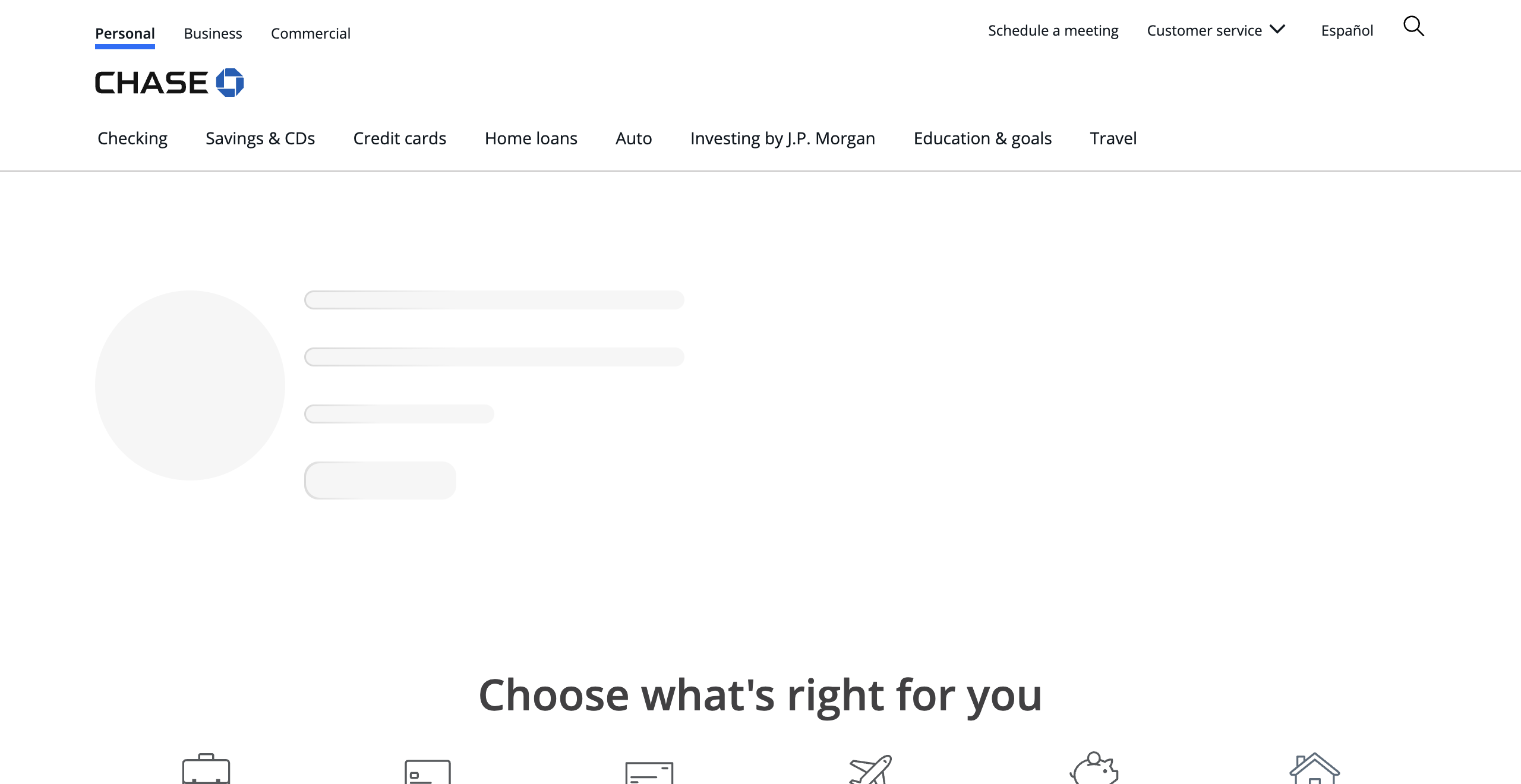Select the house icon
This screenshot has width=1521, height=784.
(x=1314, y=769)
